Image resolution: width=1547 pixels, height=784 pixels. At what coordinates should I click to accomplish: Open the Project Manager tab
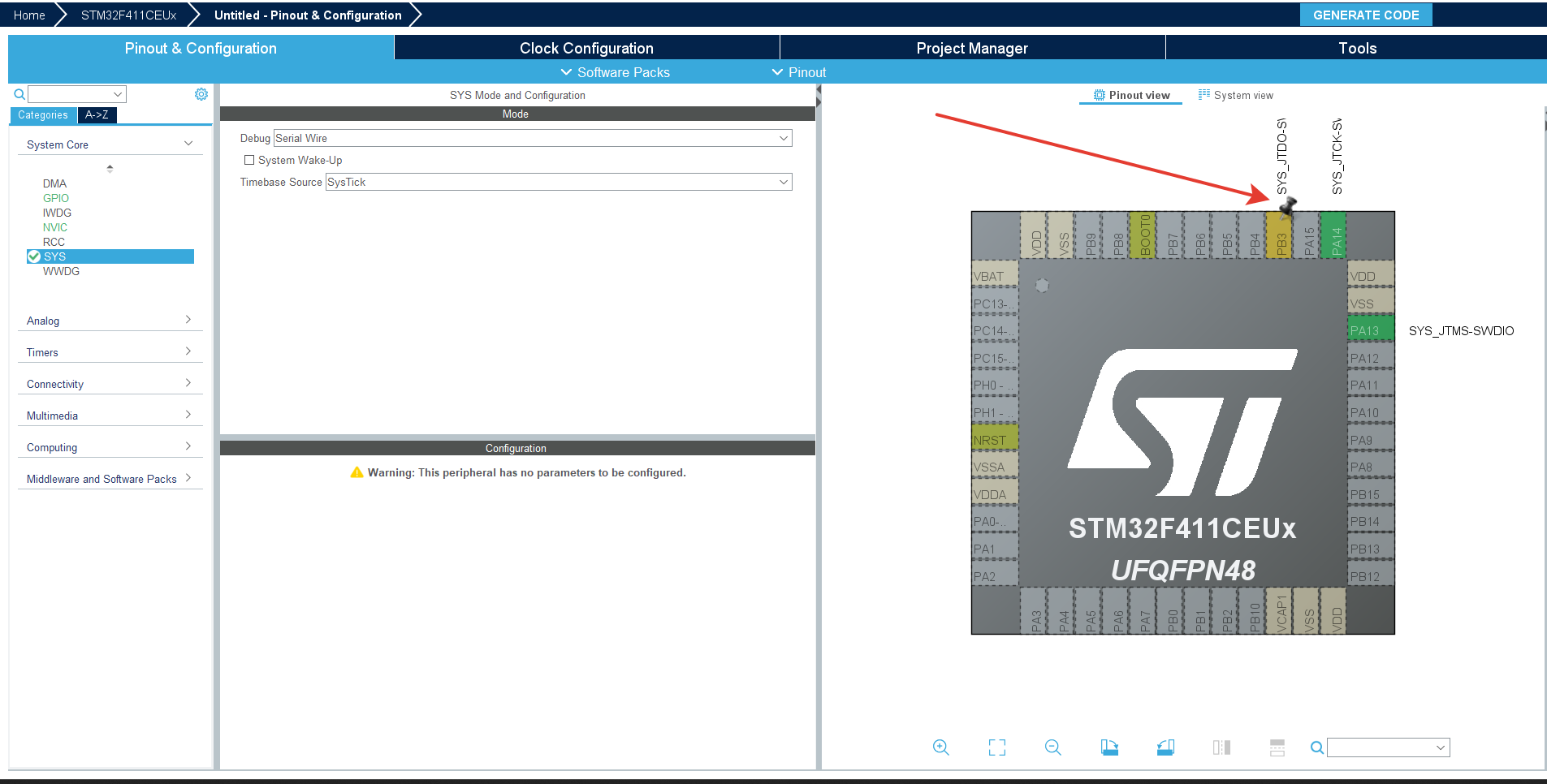[971, 48]
